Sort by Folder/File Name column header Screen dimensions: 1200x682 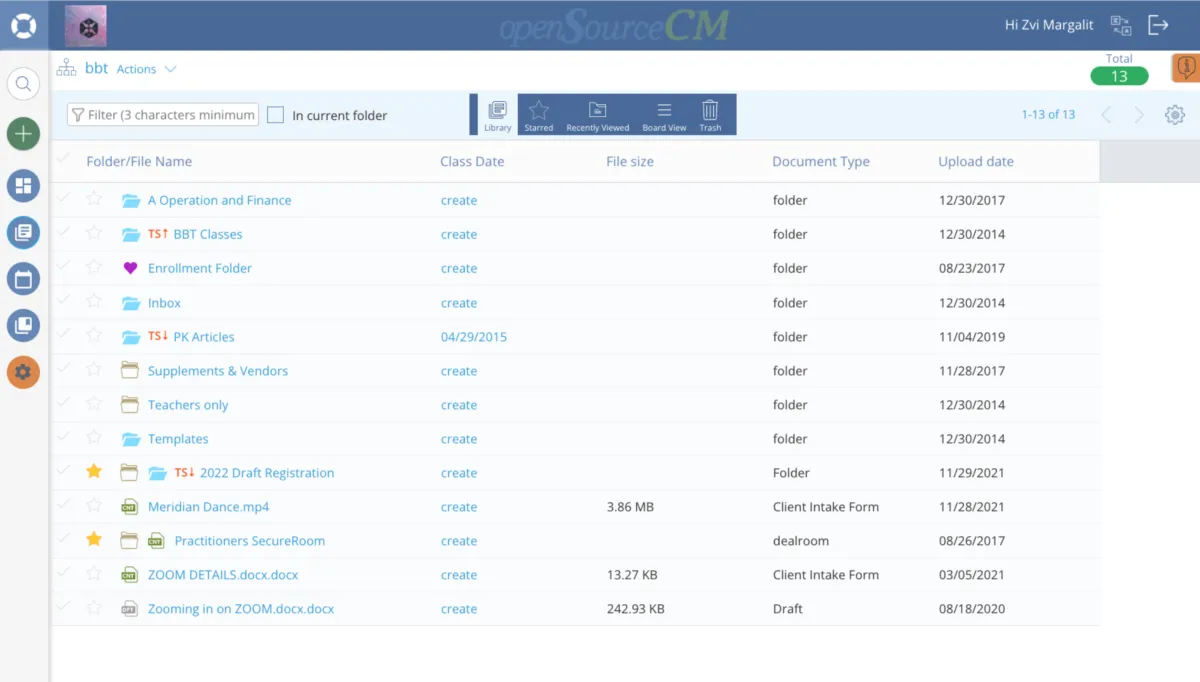point(139,161)
